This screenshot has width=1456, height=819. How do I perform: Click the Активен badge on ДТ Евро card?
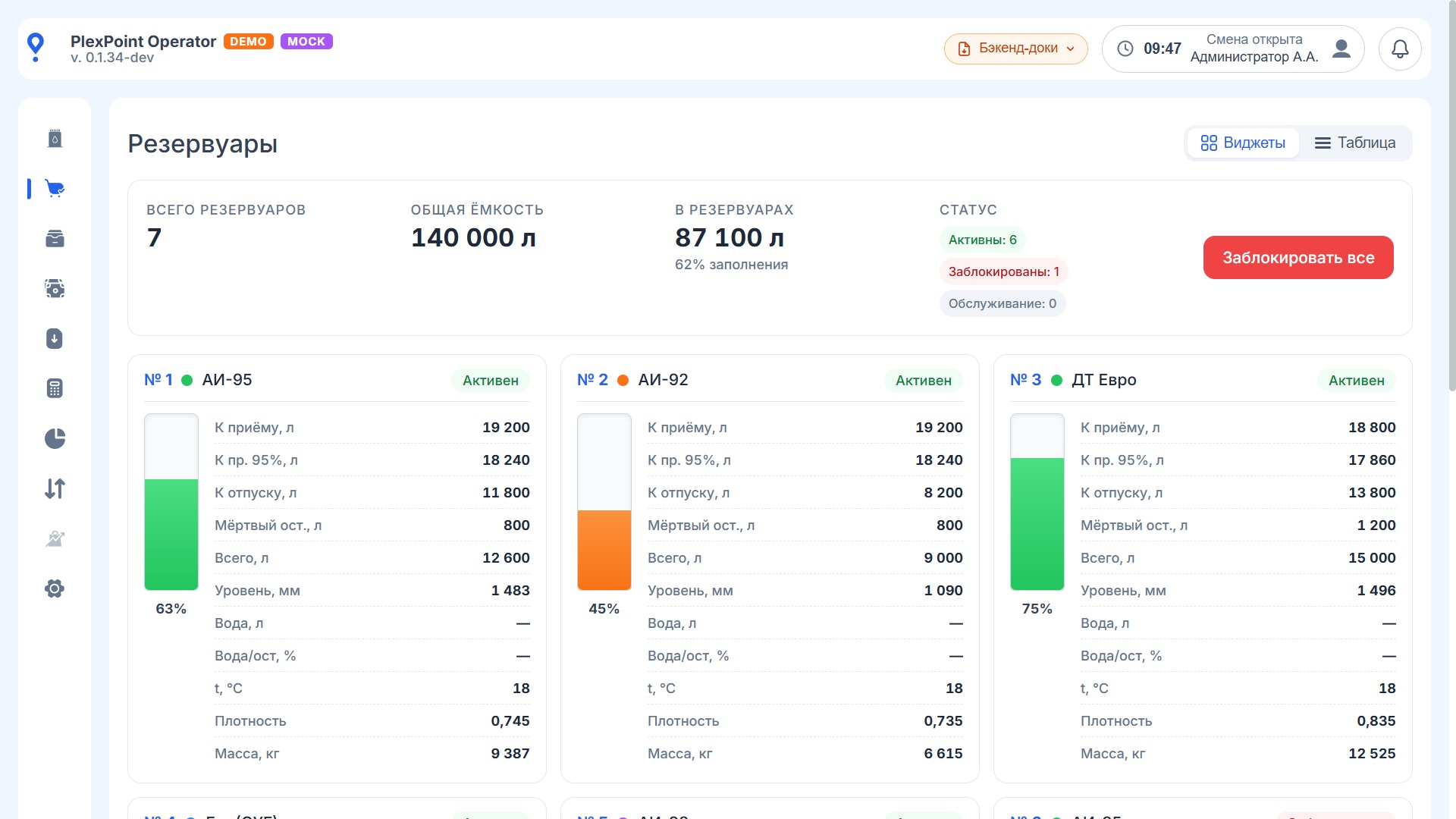1357,381
